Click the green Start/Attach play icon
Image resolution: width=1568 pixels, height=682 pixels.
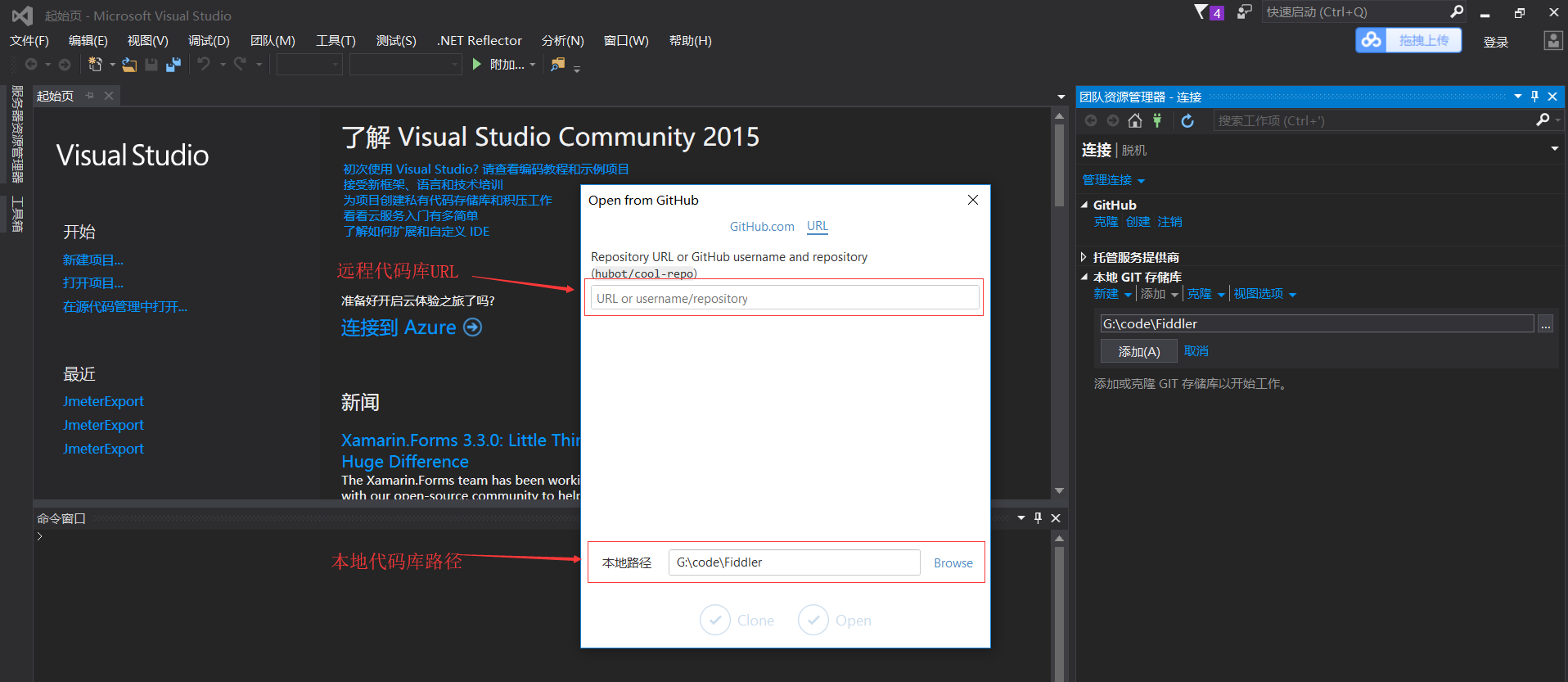[477, 64]
